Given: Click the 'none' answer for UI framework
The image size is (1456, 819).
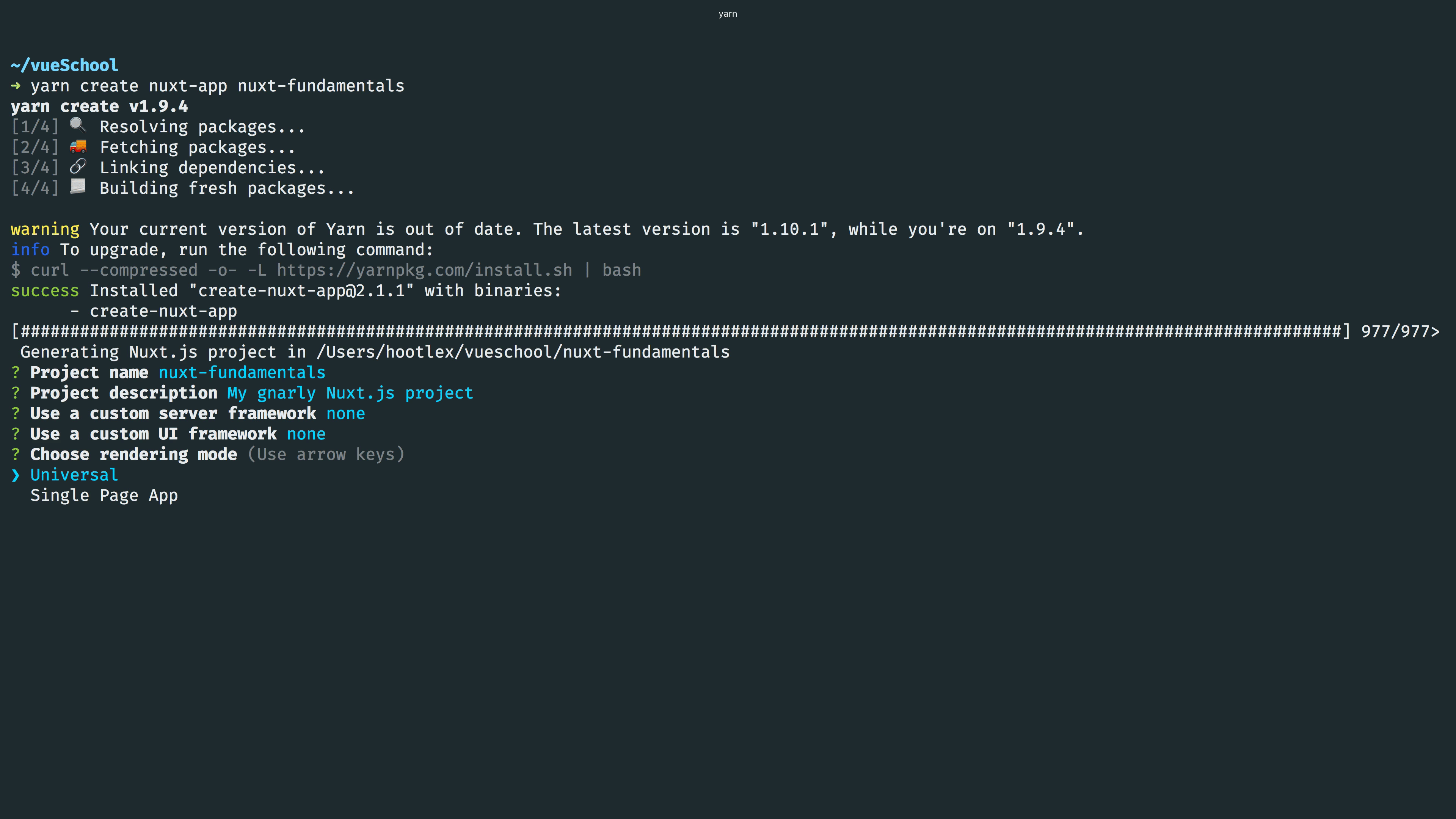Looking at the screenshot, I should click(x=306, y=434).
